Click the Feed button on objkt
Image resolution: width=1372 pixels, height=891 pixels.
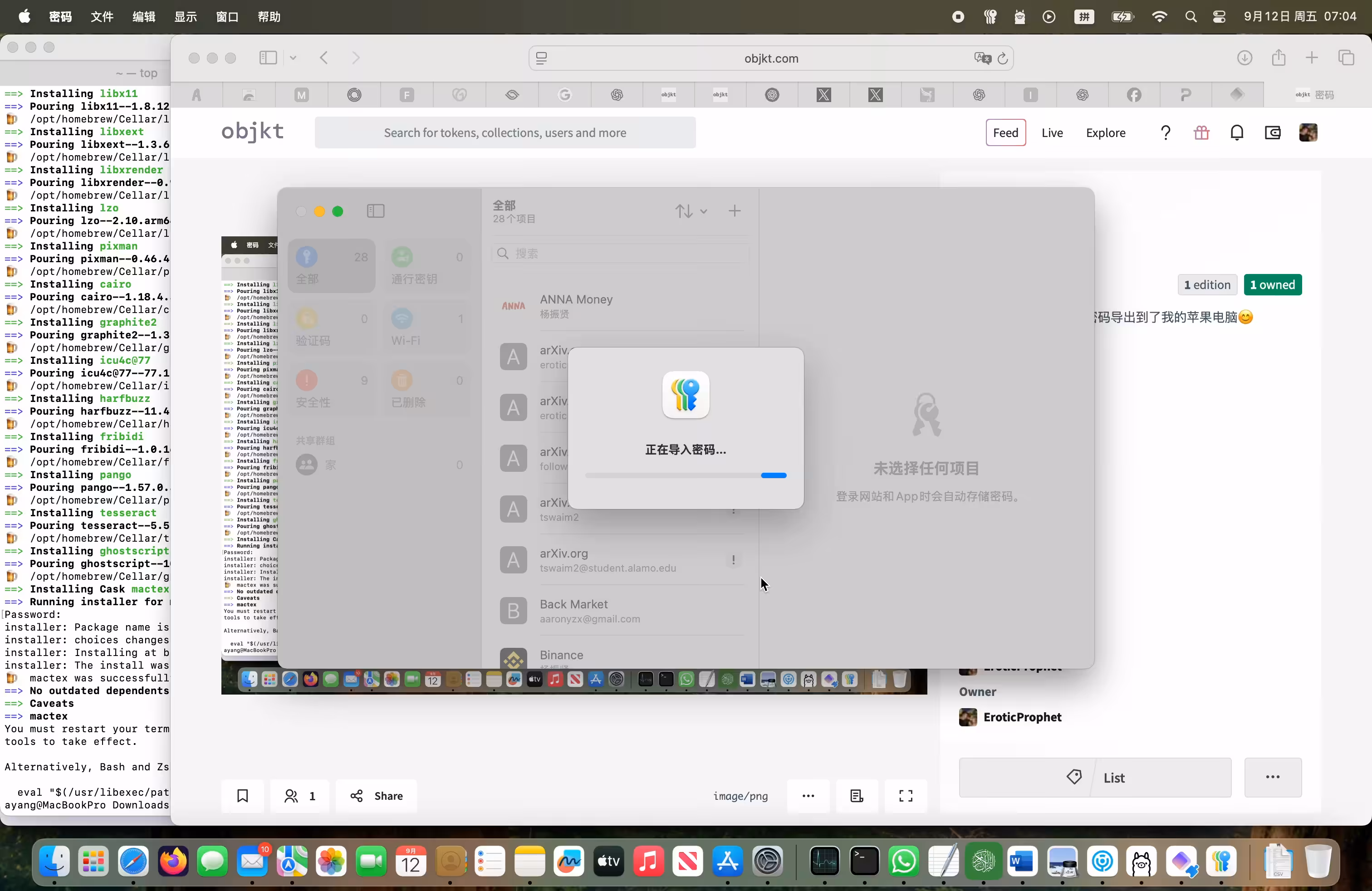click(x=1005, y=132)
